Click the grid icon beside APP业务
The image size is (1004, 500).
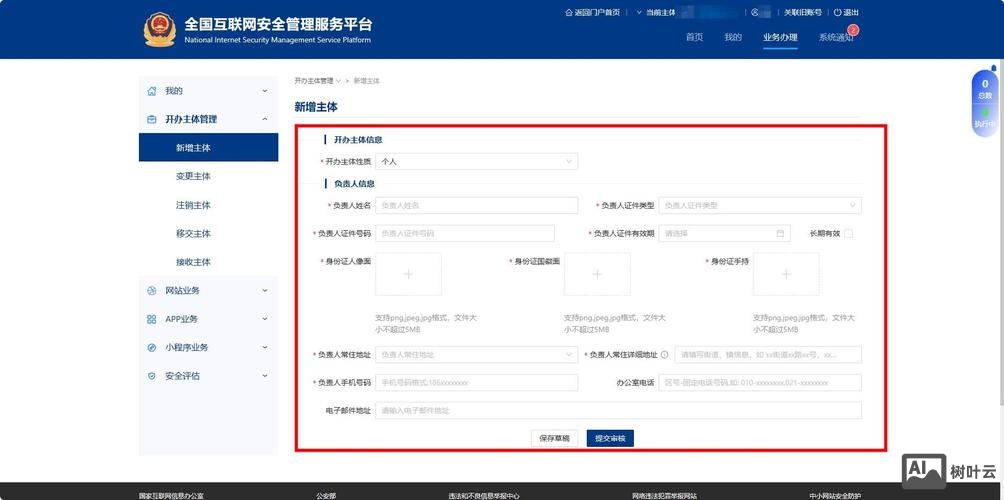[x=152, y=319]
